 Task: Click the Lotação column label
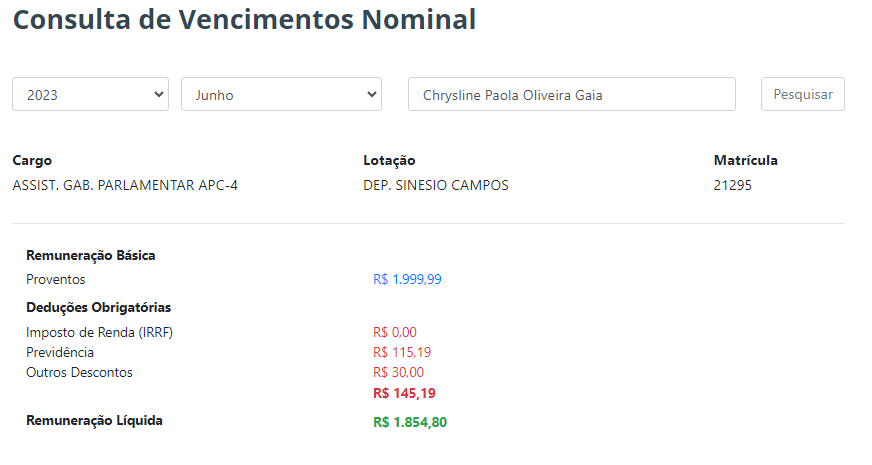pos(389,160)
